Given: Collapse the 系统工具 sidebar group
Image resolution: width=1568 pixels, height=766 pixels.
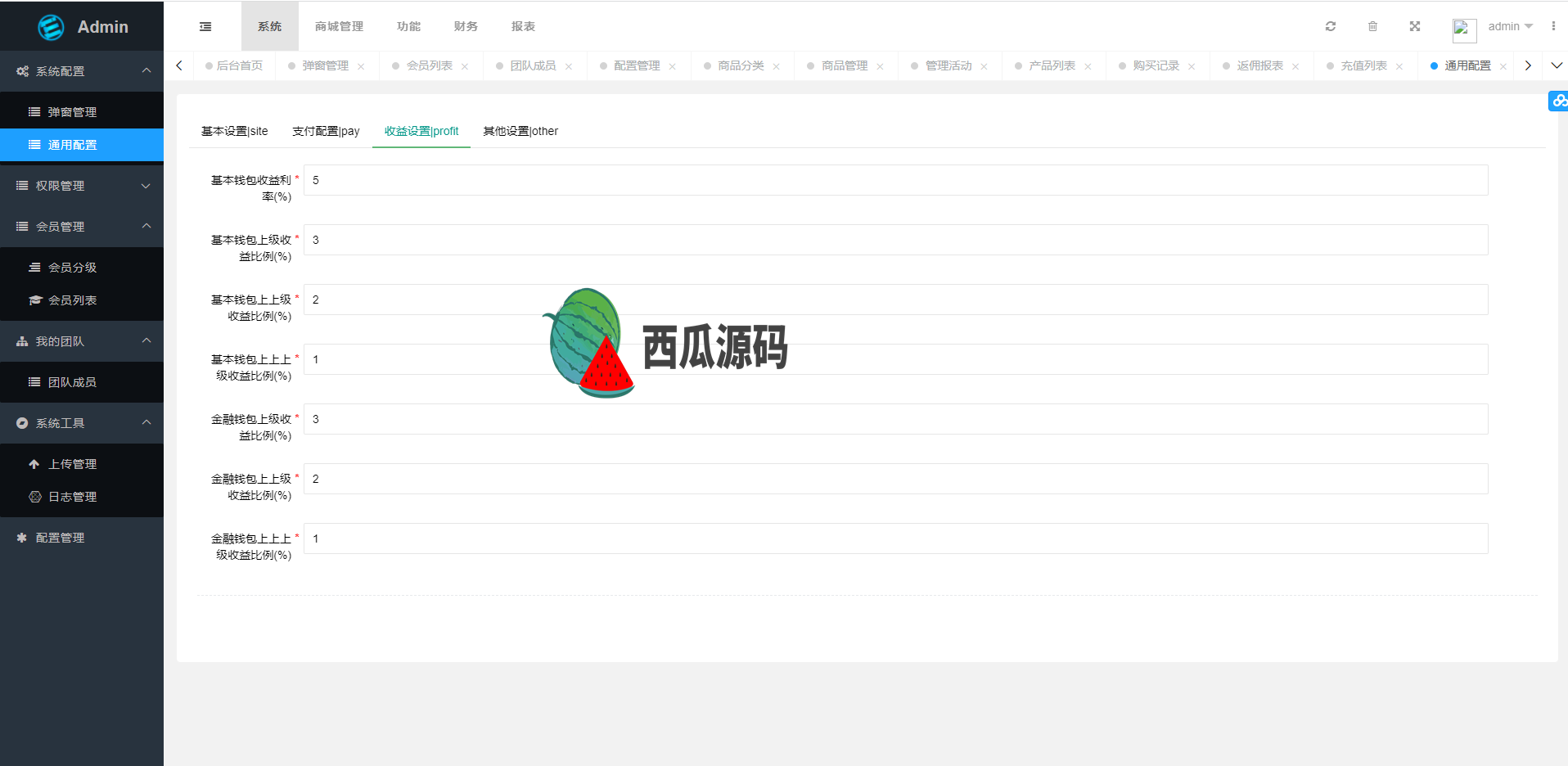Looking at the screenshot, I should point(82,423).
